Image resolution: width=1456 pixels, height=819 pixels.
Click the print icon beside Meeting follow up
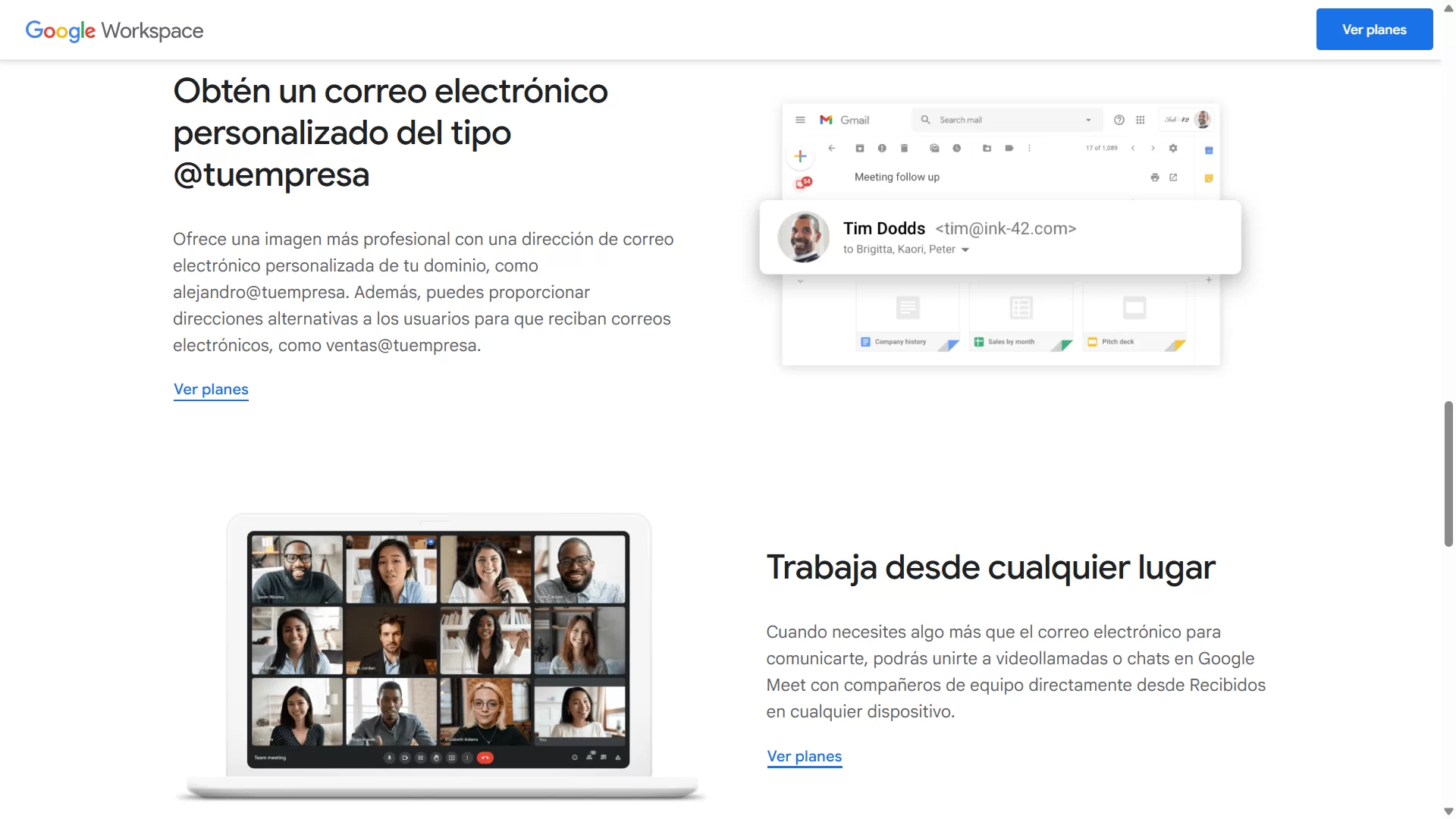1154,177
